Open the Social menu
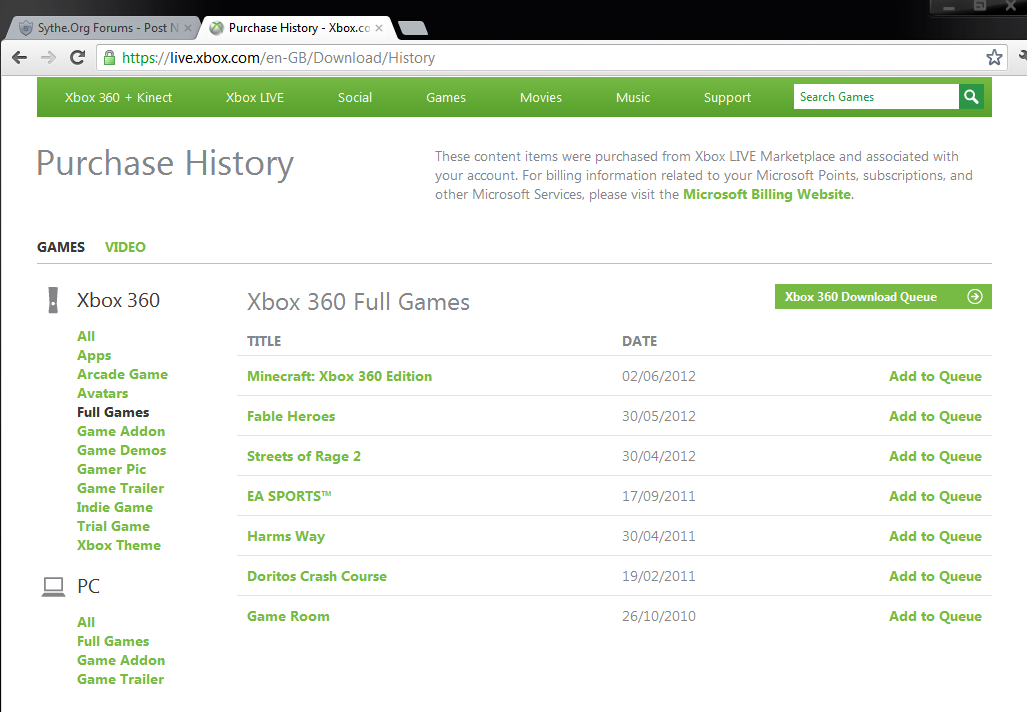The height and width of the screenshot is (712, 1027). (355, 98)
